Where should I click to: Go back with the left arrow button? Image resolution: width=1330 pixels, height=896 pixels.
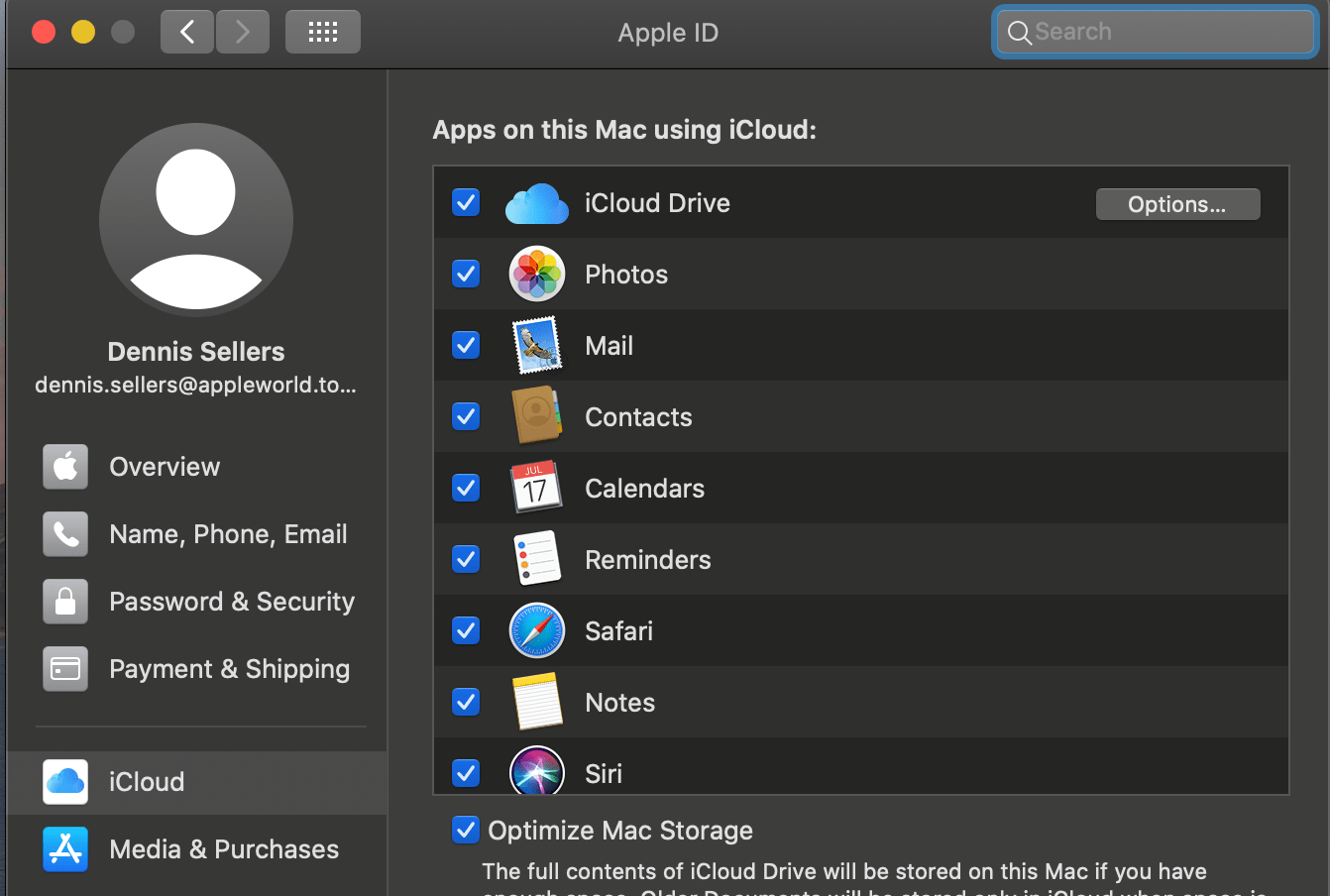[x=187, y=32]
